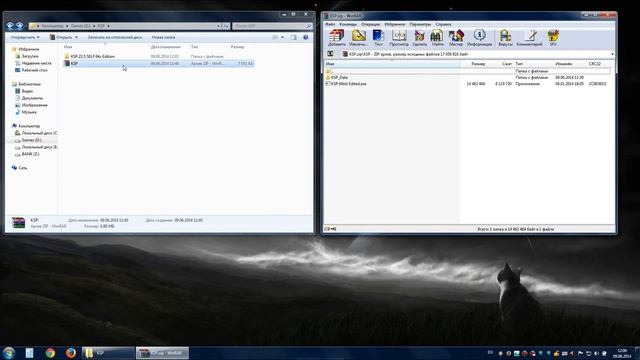
Task: Click the pinned document icon next to Start
Action: 29,353
